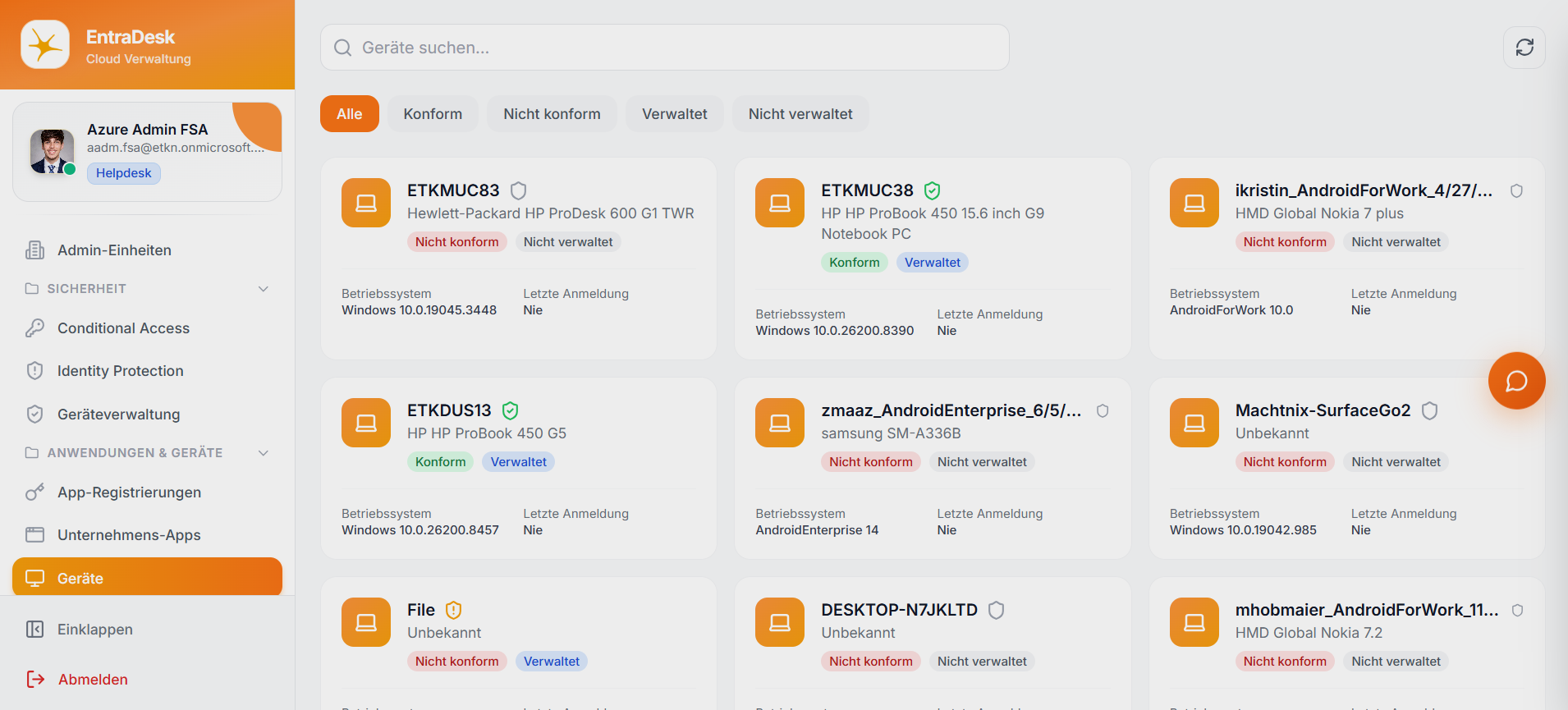Open the zmaaz_AndroidEnterprise device title
The width and height of the screenshot is (1568, 710).
[x=951, y=410]
